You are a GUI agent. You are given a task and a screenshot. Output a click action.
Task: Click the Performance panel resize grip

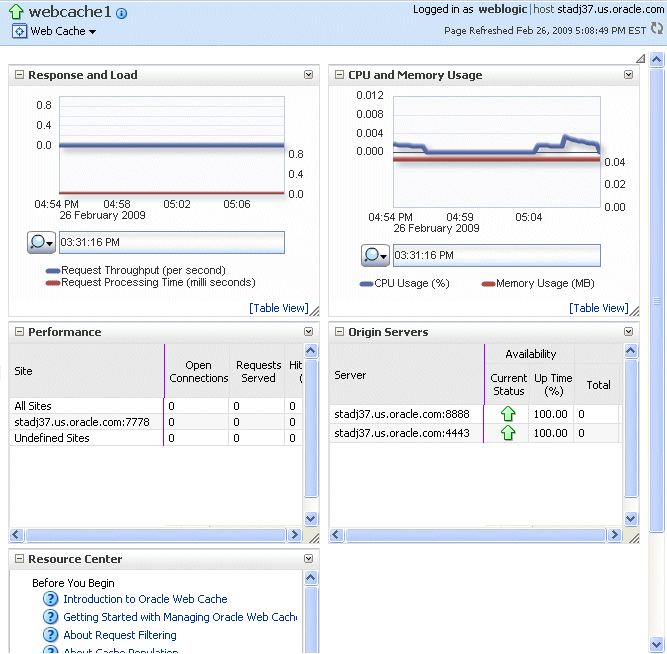point(314,538)
